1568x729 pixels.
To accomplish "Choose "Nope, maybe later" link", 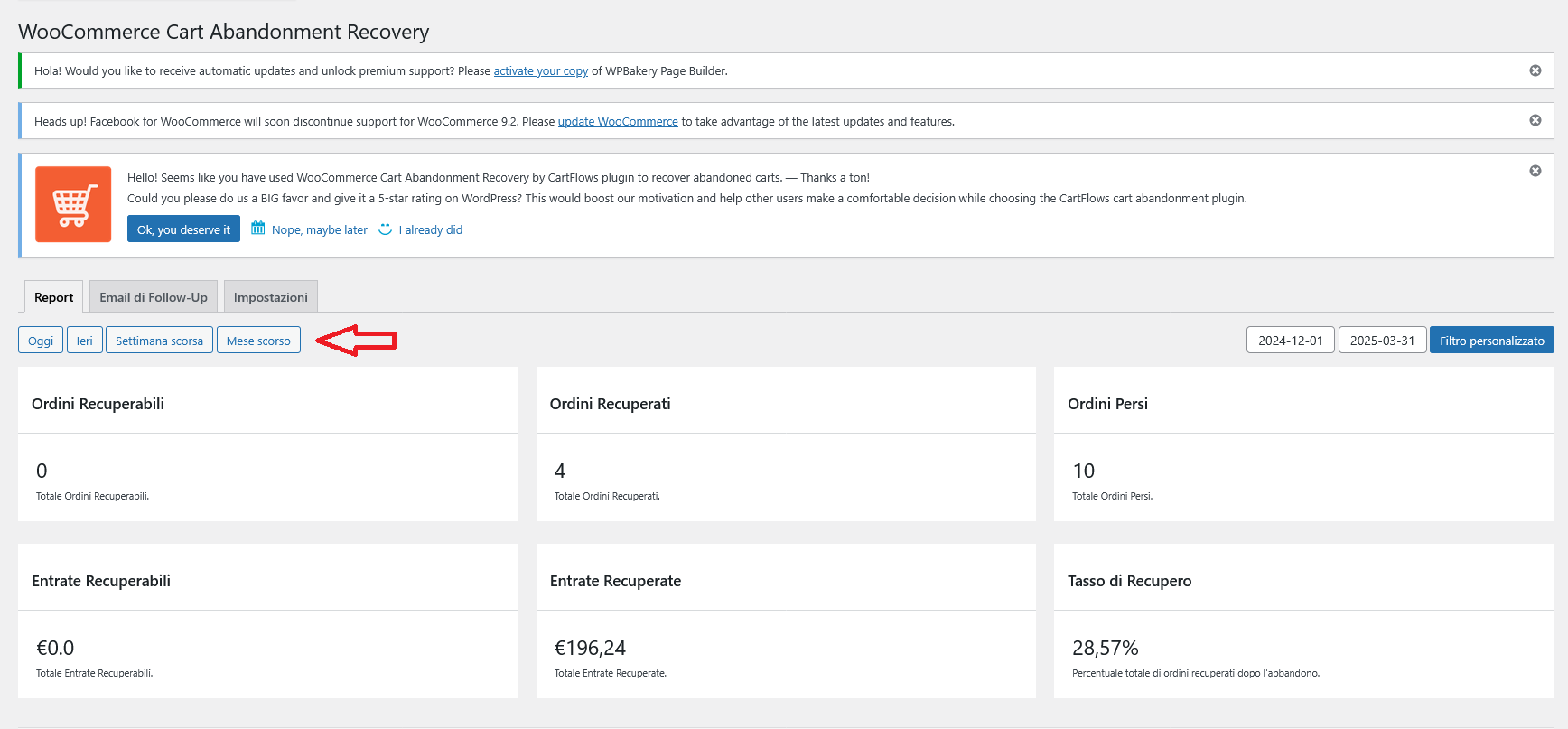I will click(320, 230).
